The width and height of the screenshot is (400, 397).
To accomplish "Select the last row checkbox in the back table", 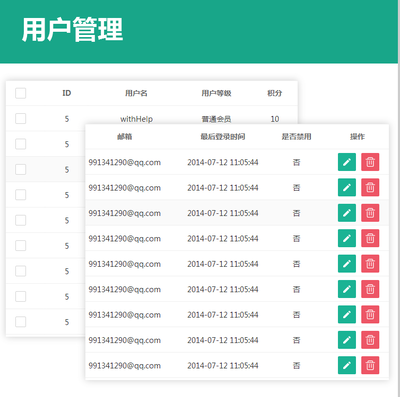I will [x=21, y=322].
